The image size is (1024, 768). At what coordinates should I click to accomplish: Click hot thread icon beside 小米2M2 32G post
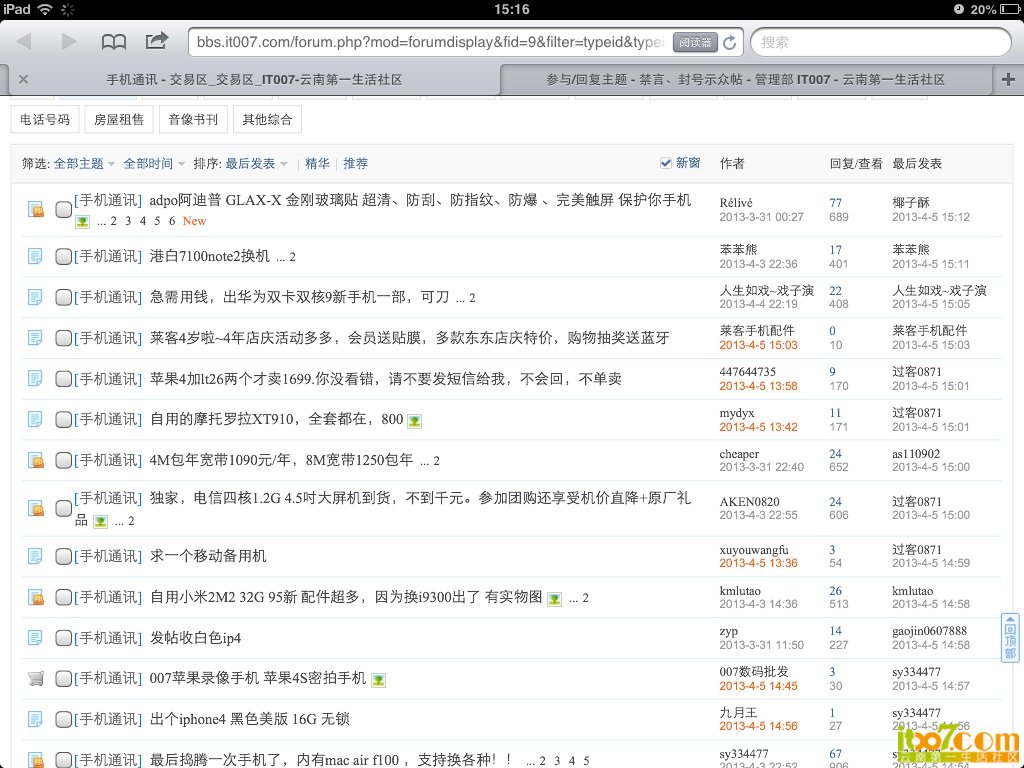[35, 597]
